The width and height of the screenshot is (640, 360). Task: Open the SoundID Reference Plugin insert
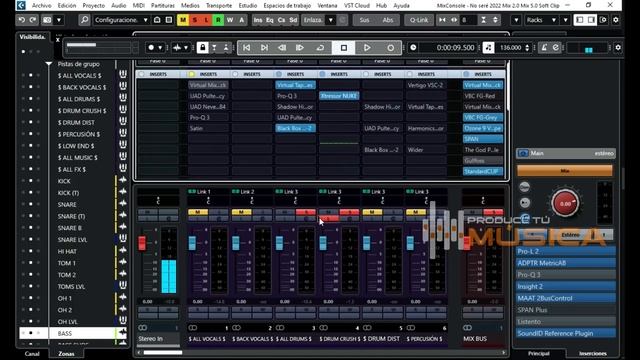tap(565, 333)
